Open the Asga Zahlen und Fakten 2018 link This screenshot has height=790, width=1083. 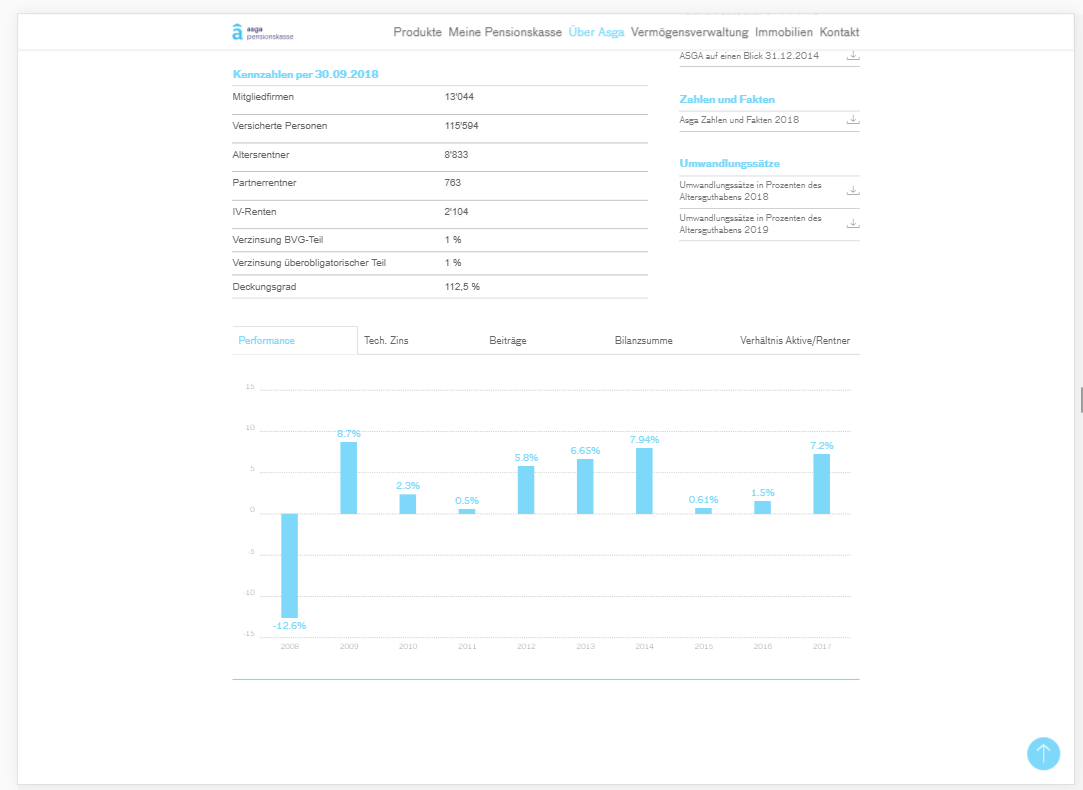coord(740,120)
